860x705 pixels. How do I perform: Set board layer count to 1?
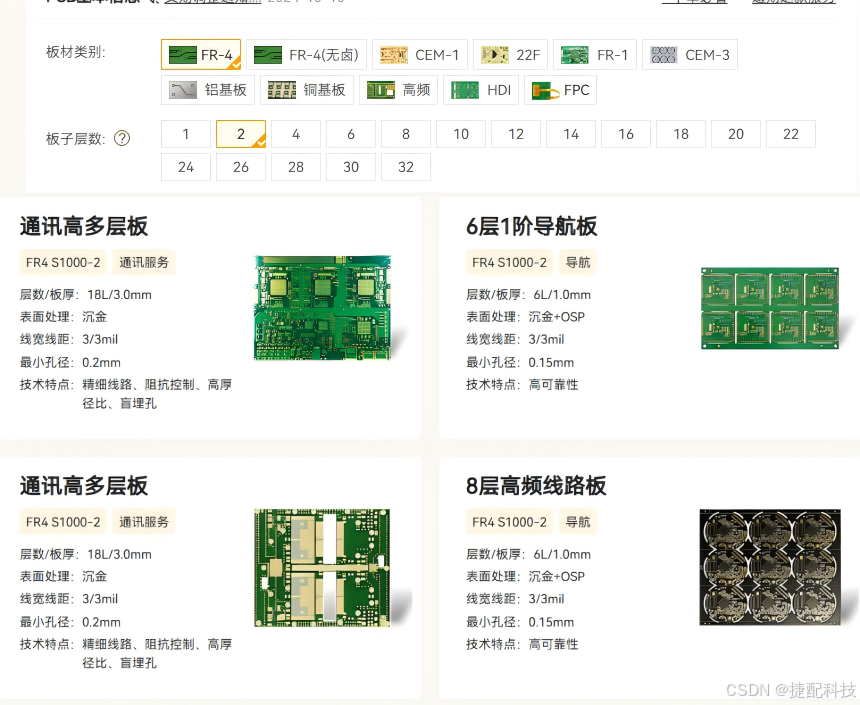coord(186,134)
